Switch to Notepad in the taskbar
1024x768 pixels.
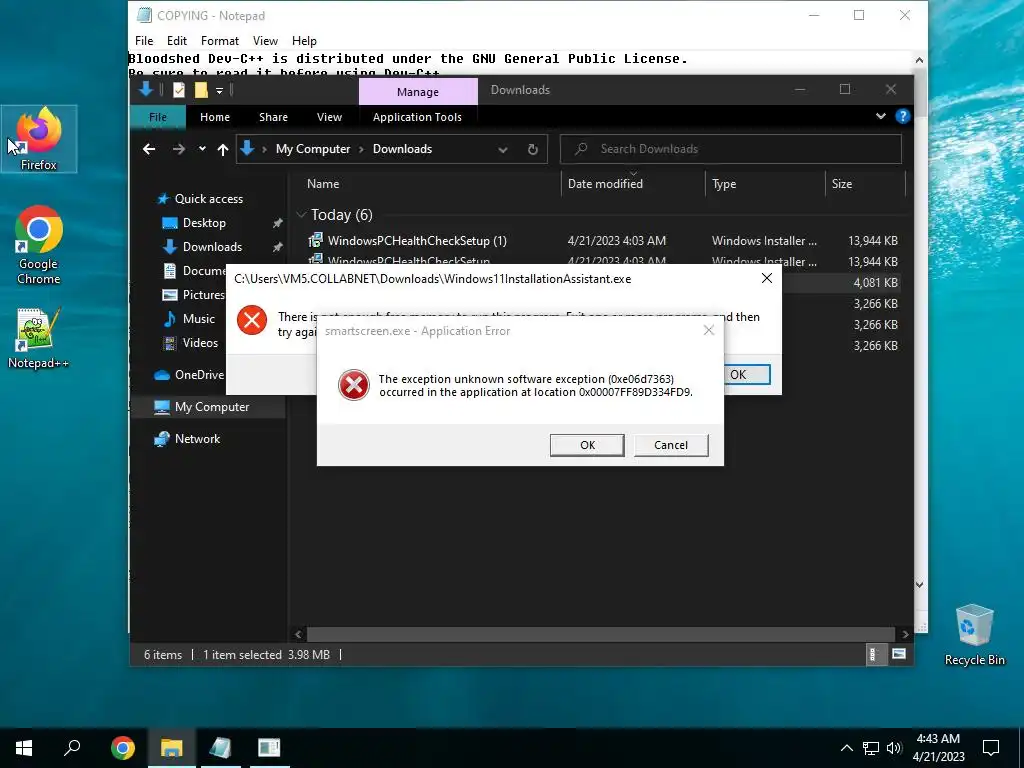tap(221, 748)
